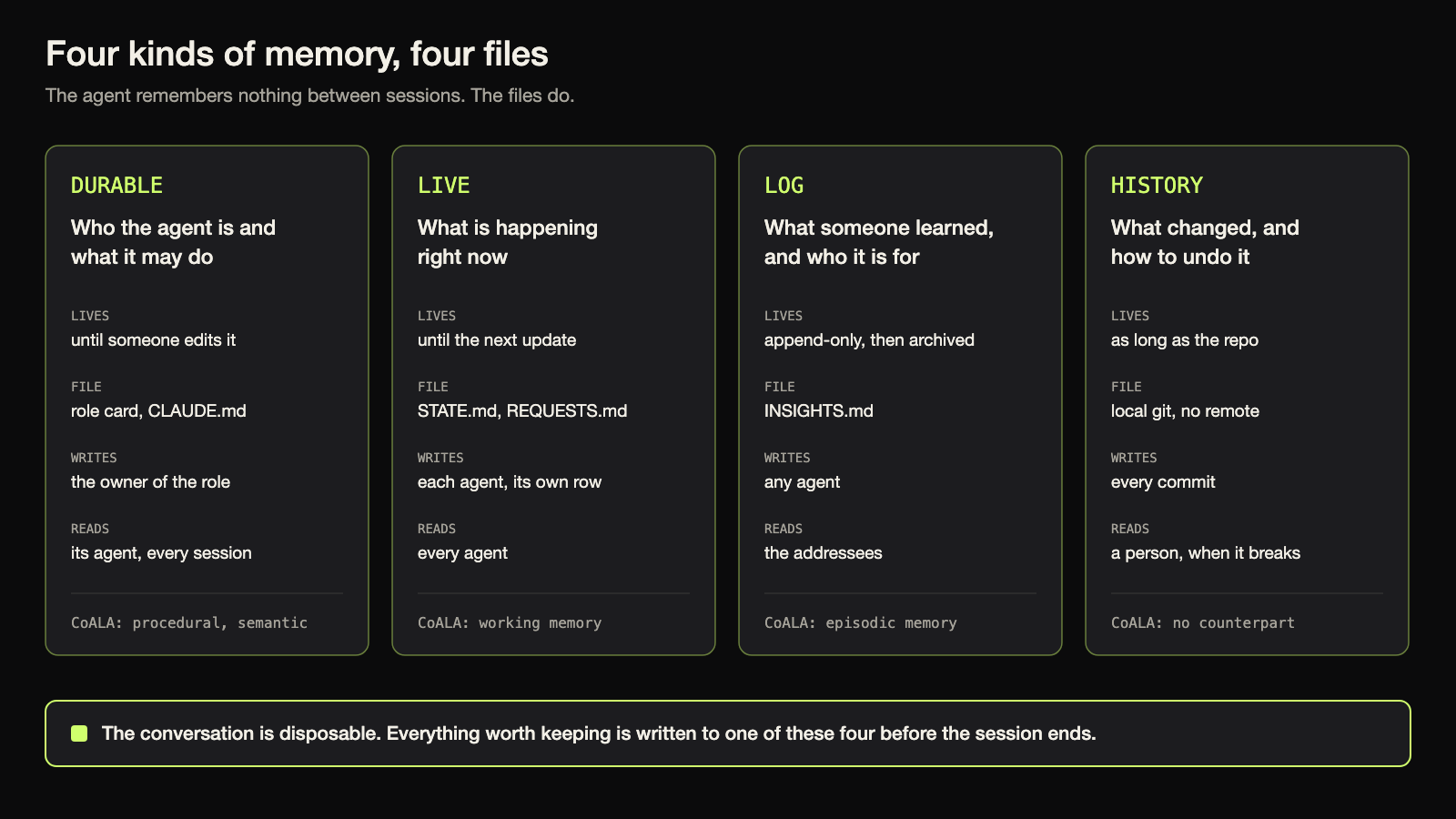This screenshot has width=1456, height=819.
Task: Click the LIVE card heading
Action: coord(443,186)
